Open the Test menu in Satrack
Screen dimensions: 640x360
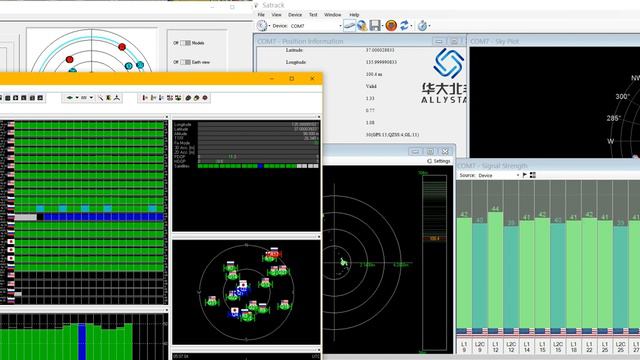coord(313,15)
